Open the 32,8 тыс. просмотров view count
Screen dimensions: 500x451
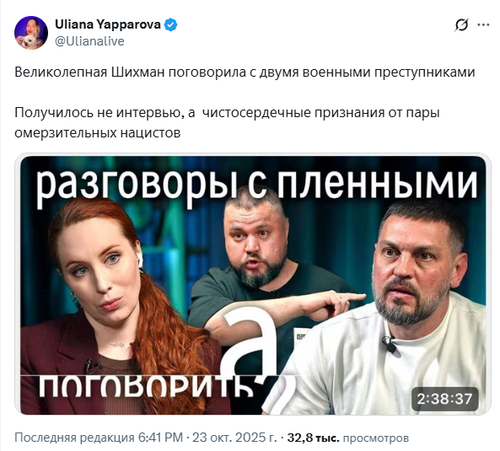click(348, 438)
